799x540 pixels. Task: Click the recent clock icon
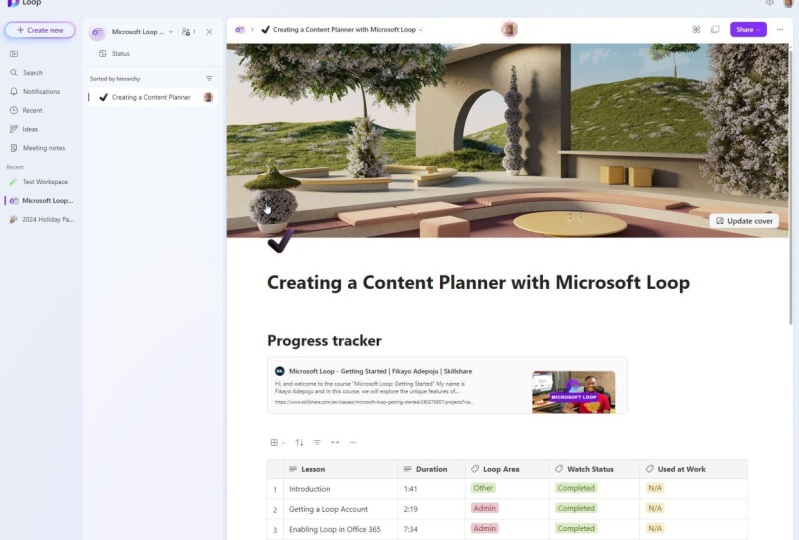(x=14, y=110)
